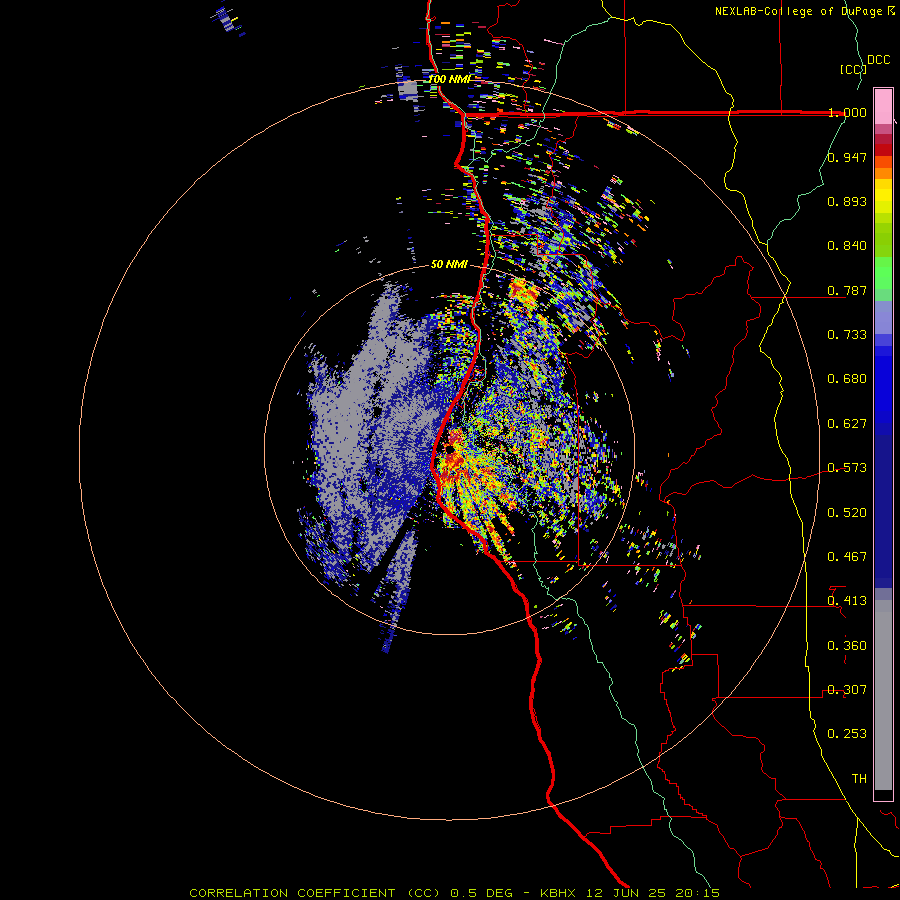Click the 0.947 color scale value

[x=847, y=157]
